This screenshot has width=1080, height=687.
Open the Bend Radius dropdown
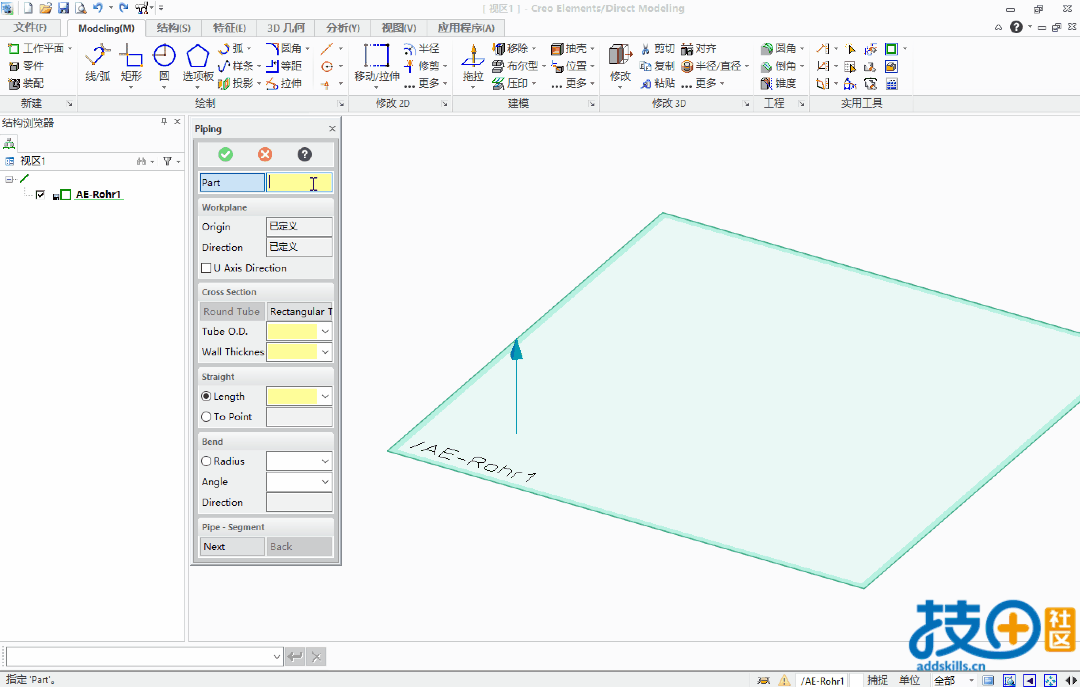[x=325, y=461]
